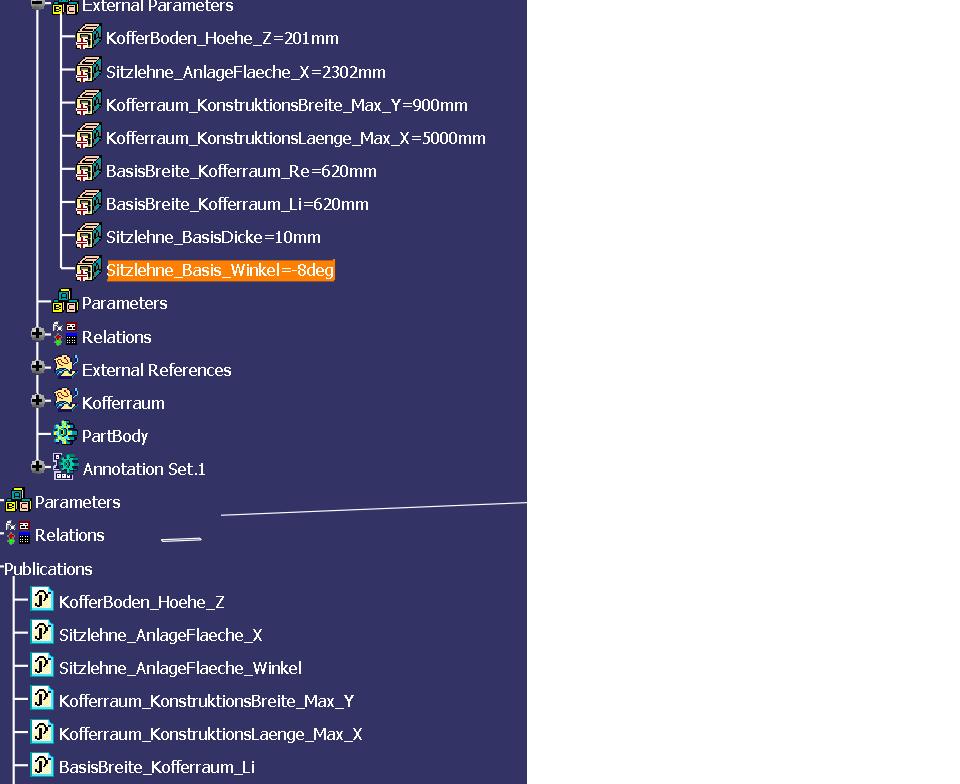Select the Publications node label
This screenshot has height=784, width=960.
[x=48, y=569]
